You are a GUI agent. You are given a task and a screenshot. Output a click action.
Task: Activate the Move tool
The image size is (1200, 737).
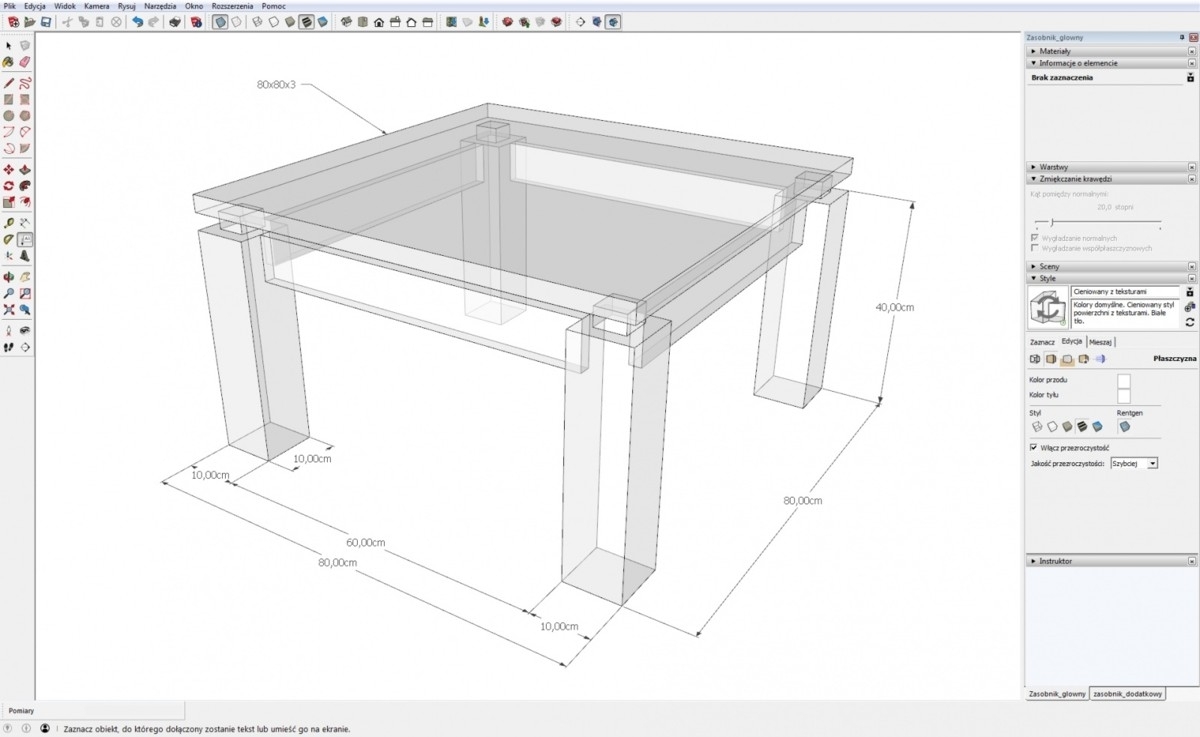click(9, 169)
